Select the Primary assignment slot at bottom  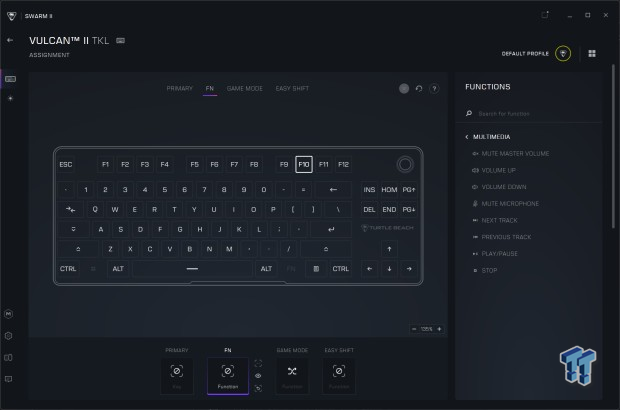[x=177, y=376]
